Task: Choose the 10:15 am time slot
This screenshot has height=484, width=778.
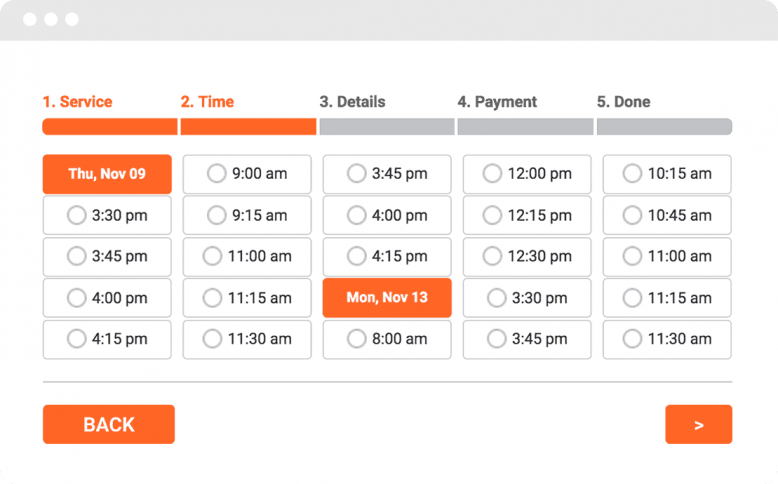Action: point(667,174)
